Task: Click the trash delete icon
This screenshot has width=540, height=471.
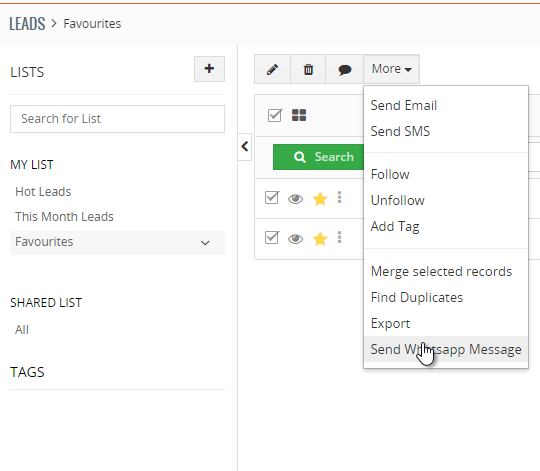Action: (308, 69)
